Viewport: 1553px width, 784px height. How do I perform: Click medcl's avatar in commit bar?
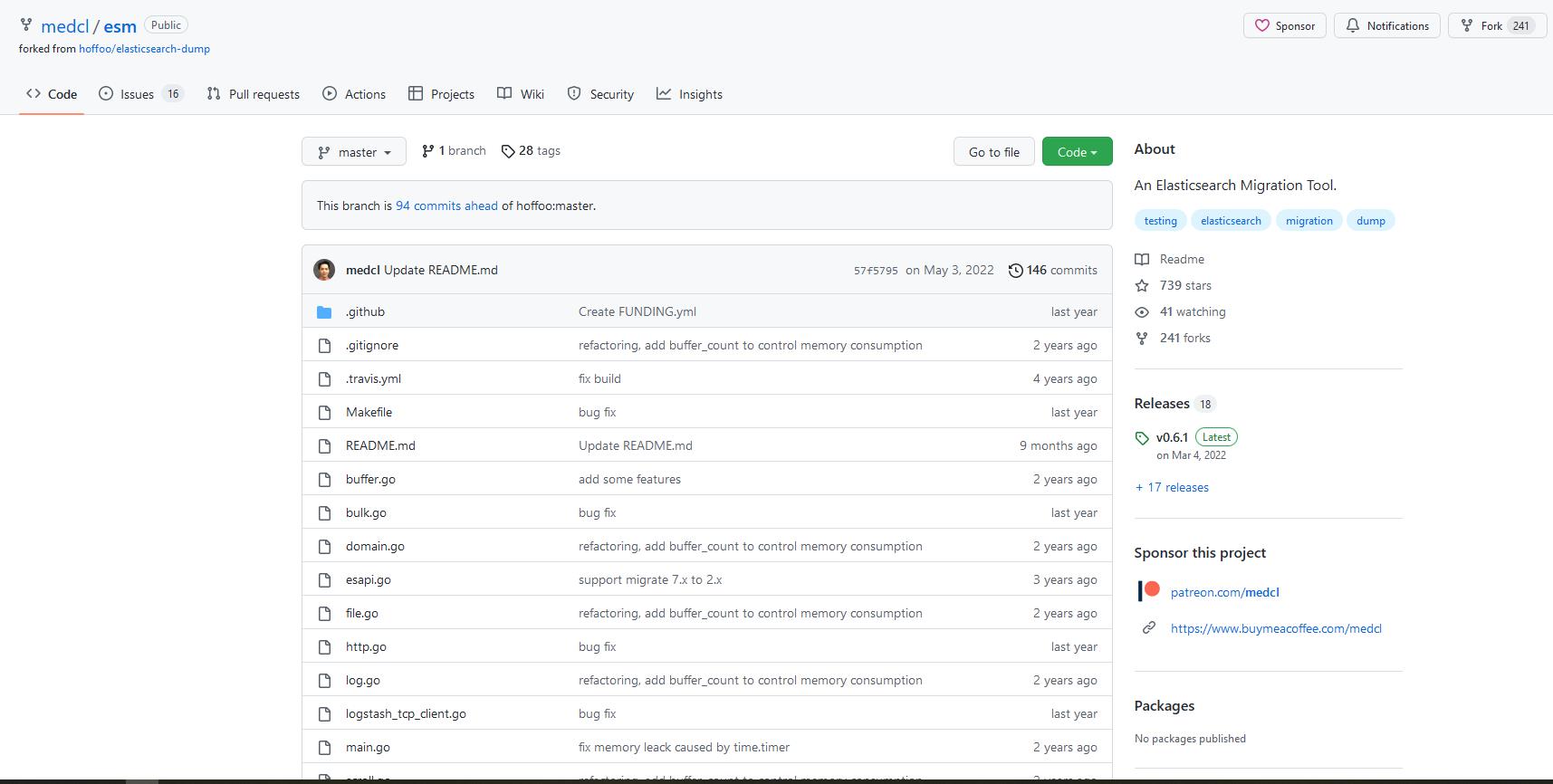click(x=324, y=270)
